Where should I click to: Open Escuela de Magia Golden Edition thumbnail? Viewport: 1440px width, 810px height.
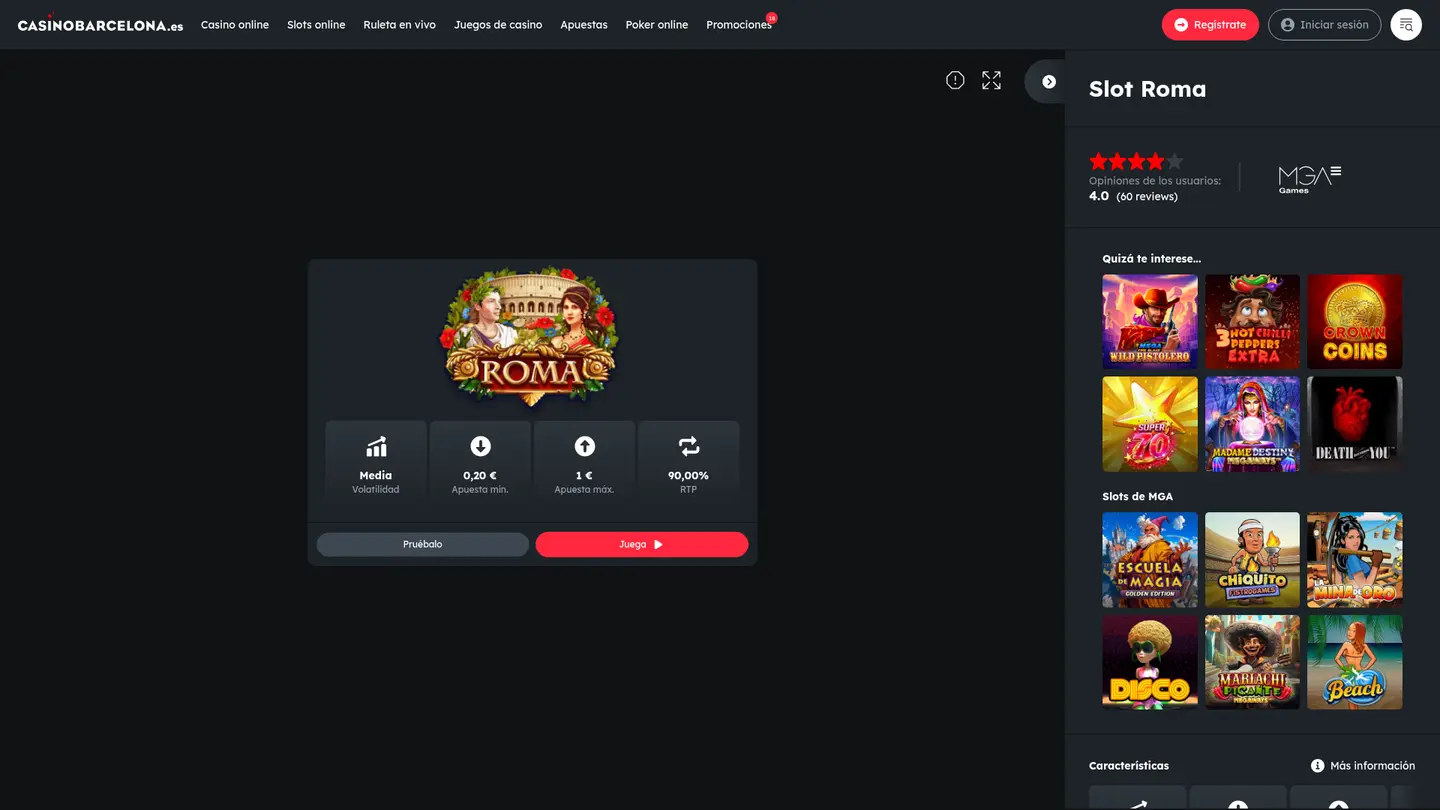coord(1150,560)
